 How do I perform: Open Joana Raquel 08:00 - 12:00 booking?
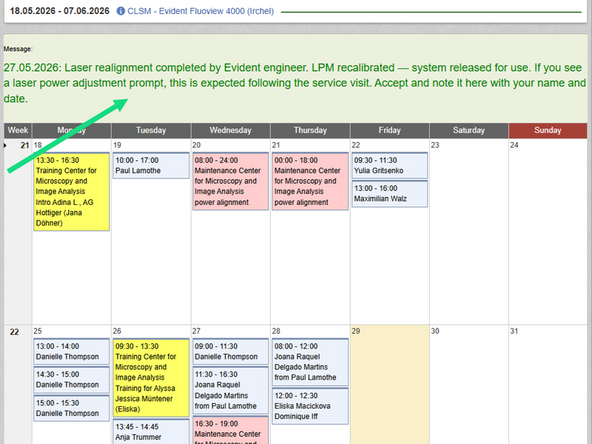pos(310,362)
